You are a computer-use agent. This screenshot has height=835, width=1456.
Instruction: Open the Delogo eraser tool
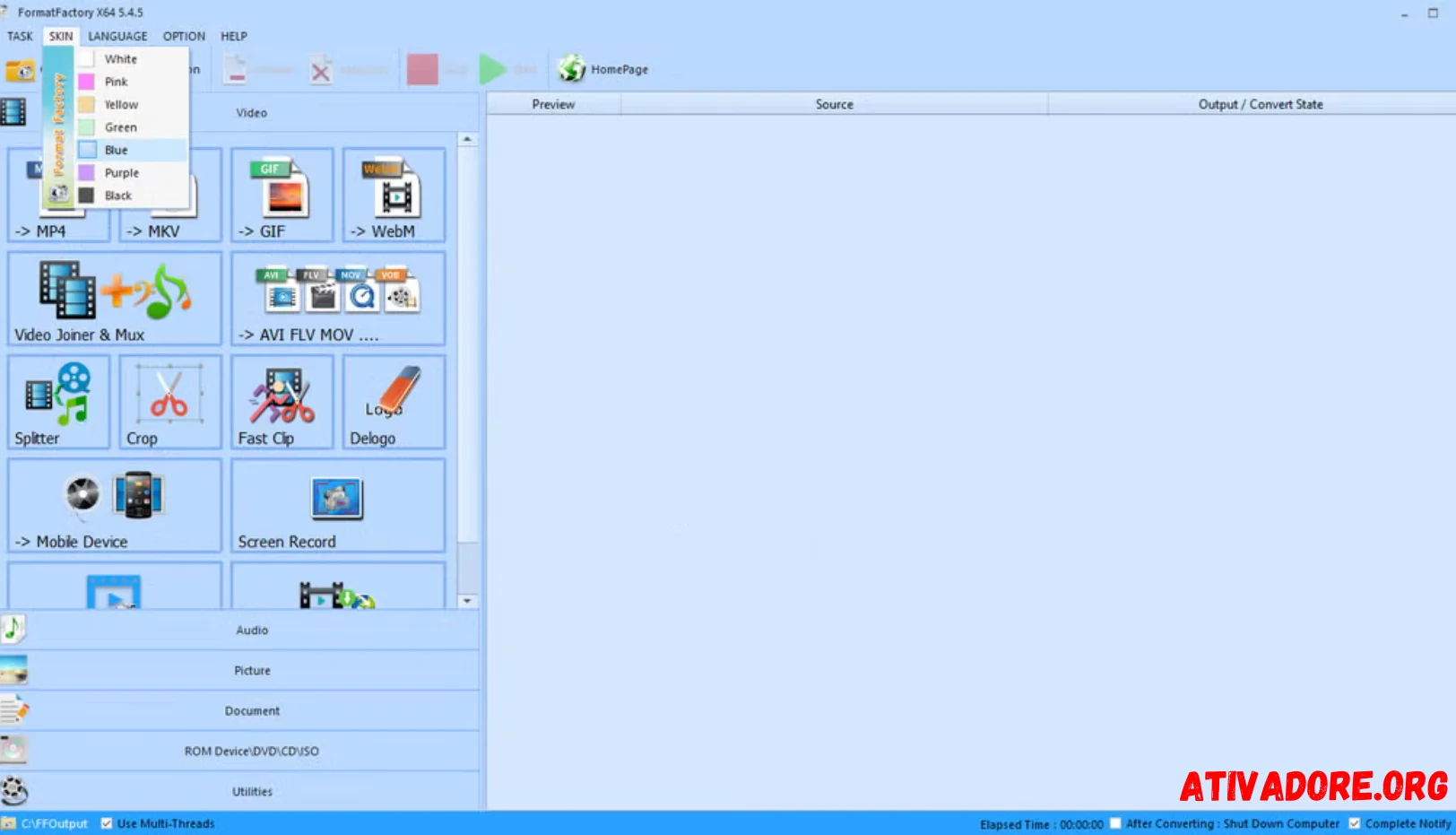tap(394, 402)
